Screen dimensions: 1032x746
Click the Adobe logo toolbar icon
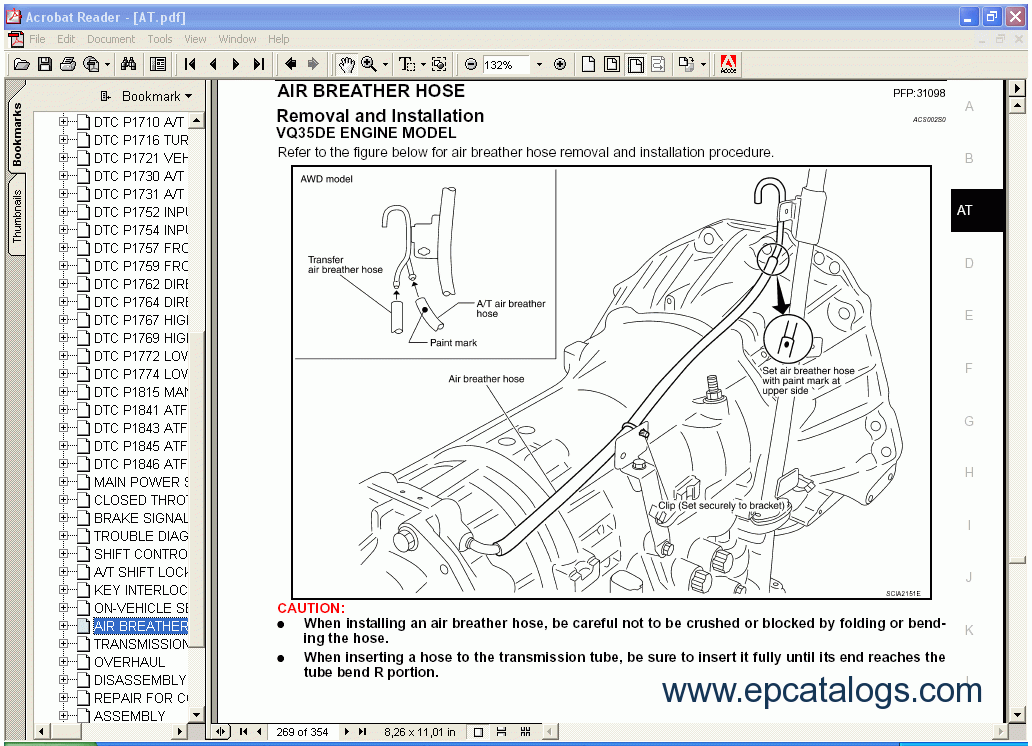728,64
